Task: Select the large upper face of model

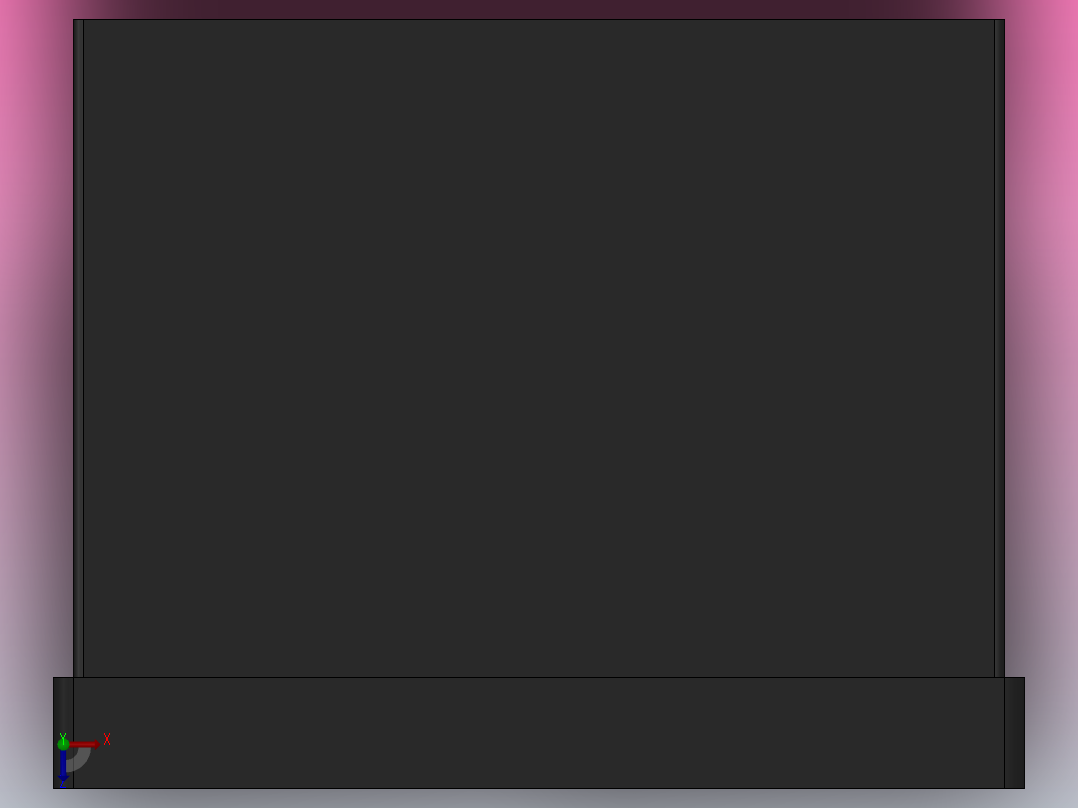Action: (539, 348)
